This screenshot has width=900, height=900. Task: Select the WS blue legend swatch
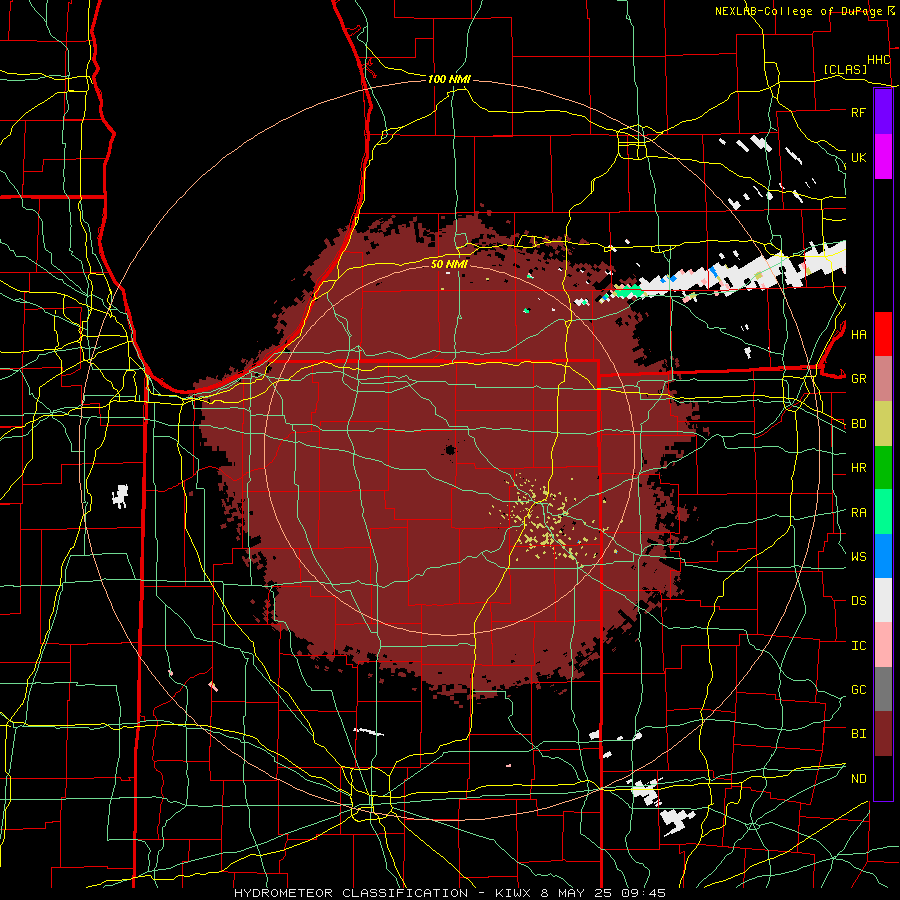[883, 556]
